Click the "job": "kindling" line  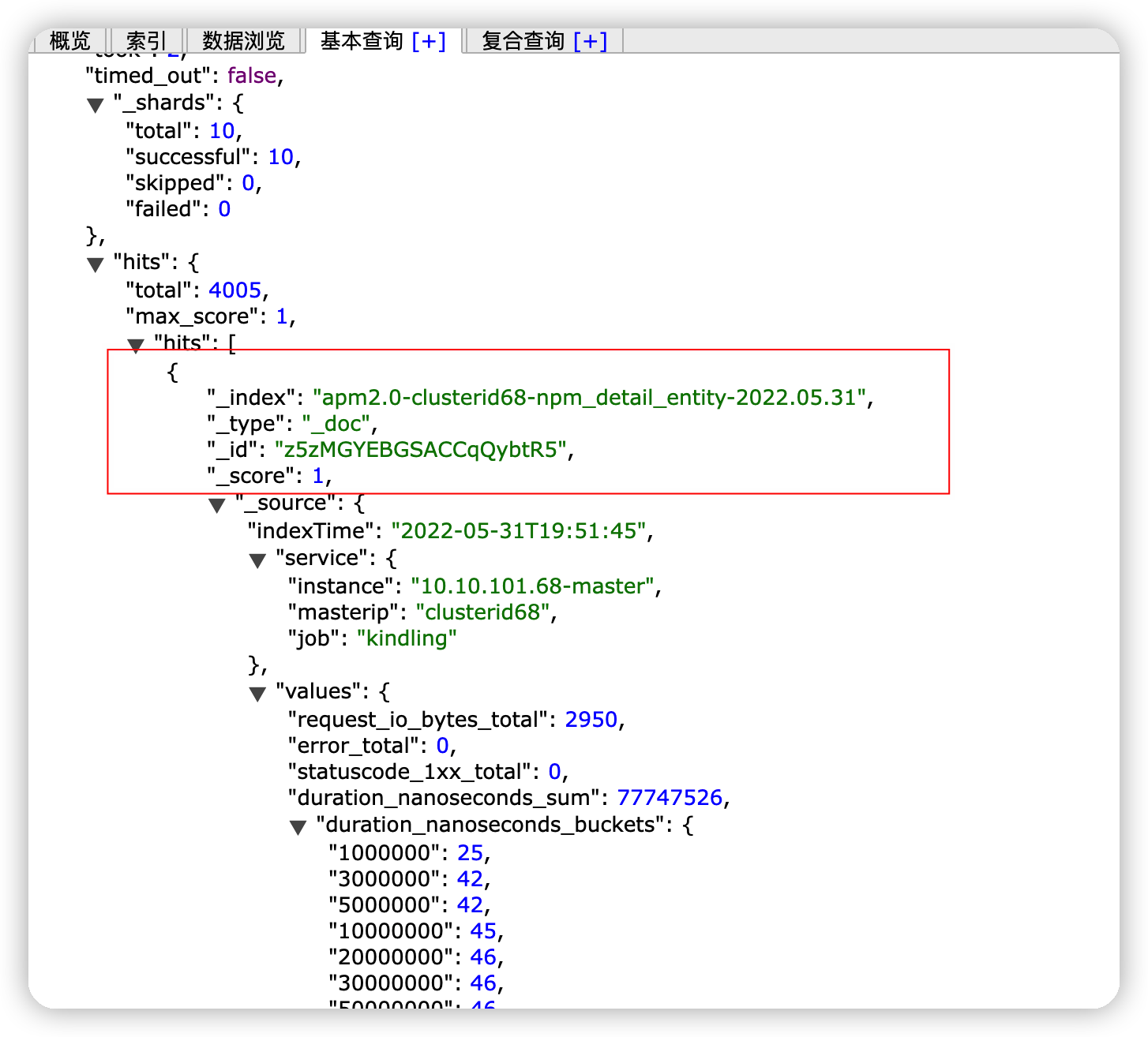[373, 638]
